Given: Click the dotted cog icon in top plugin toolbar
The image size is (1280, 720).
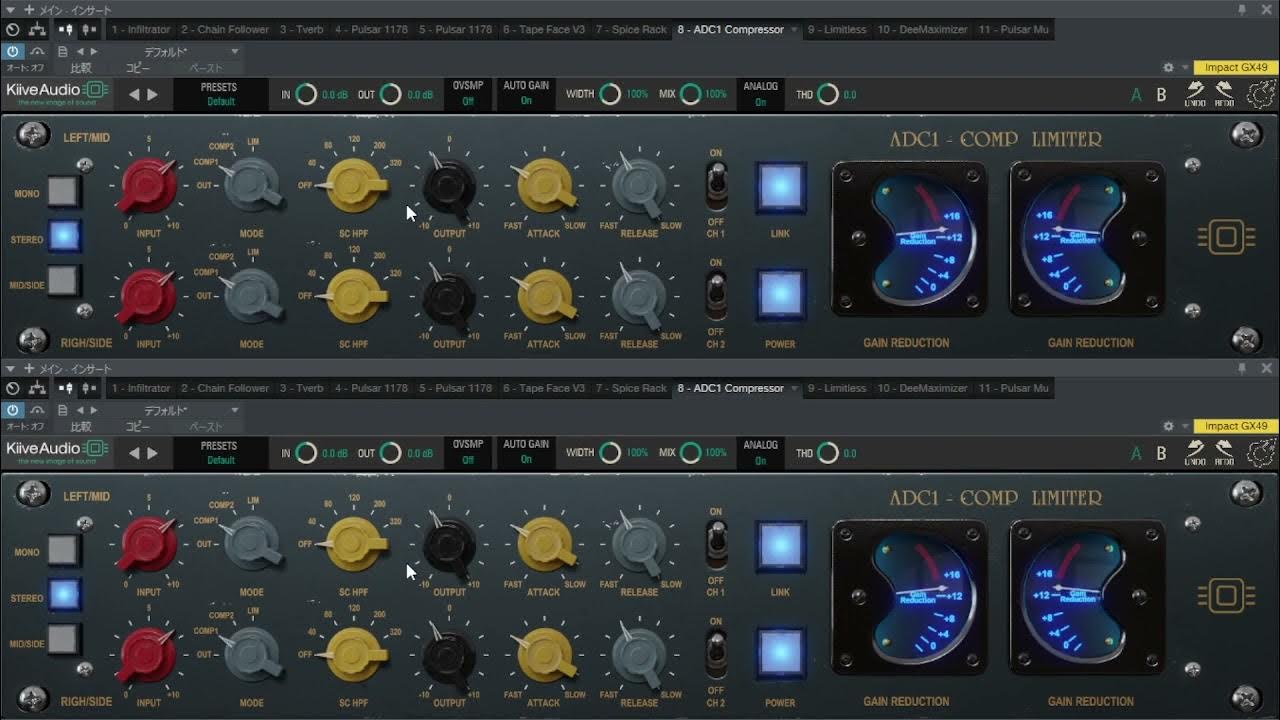Looking at the screenshot, I should (x=1259, y=94).
